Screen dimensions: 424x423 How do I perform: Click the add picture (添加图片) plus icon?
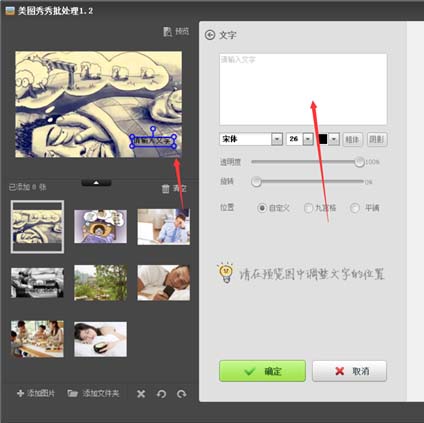pyautogui.click(x=20, y=393)
